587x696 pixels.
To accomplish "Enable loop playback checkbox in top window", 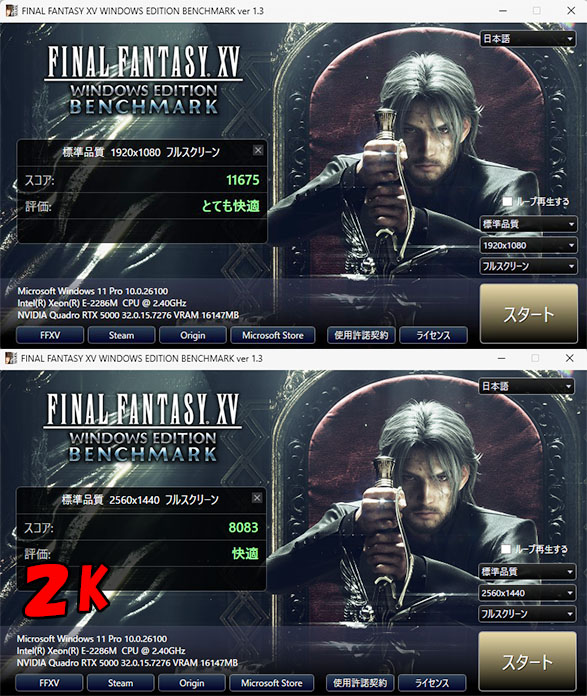I will coord(508,201).
